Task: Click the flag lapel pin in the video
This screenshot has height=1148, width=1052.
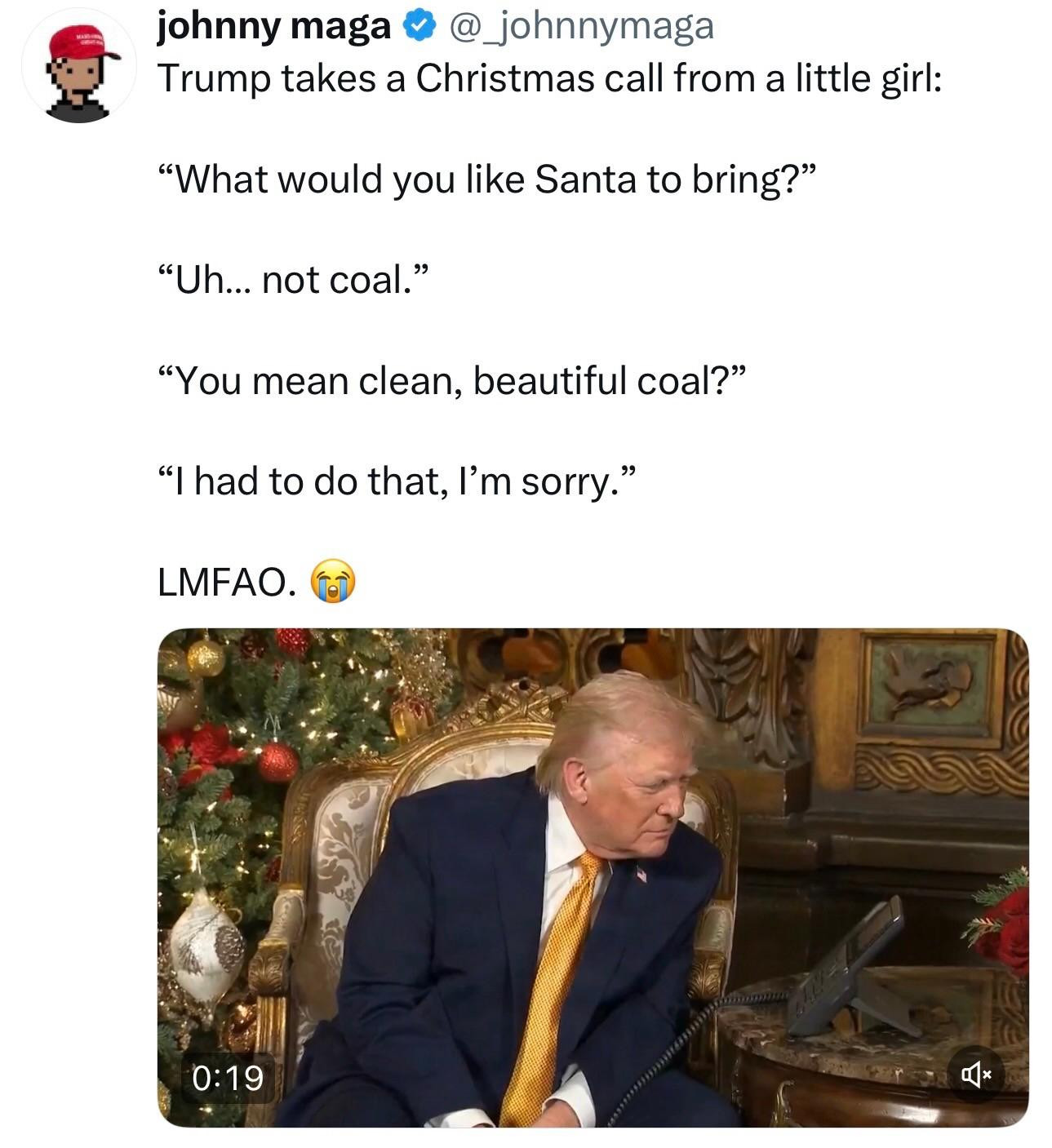Action: click(x=641, y=874)
